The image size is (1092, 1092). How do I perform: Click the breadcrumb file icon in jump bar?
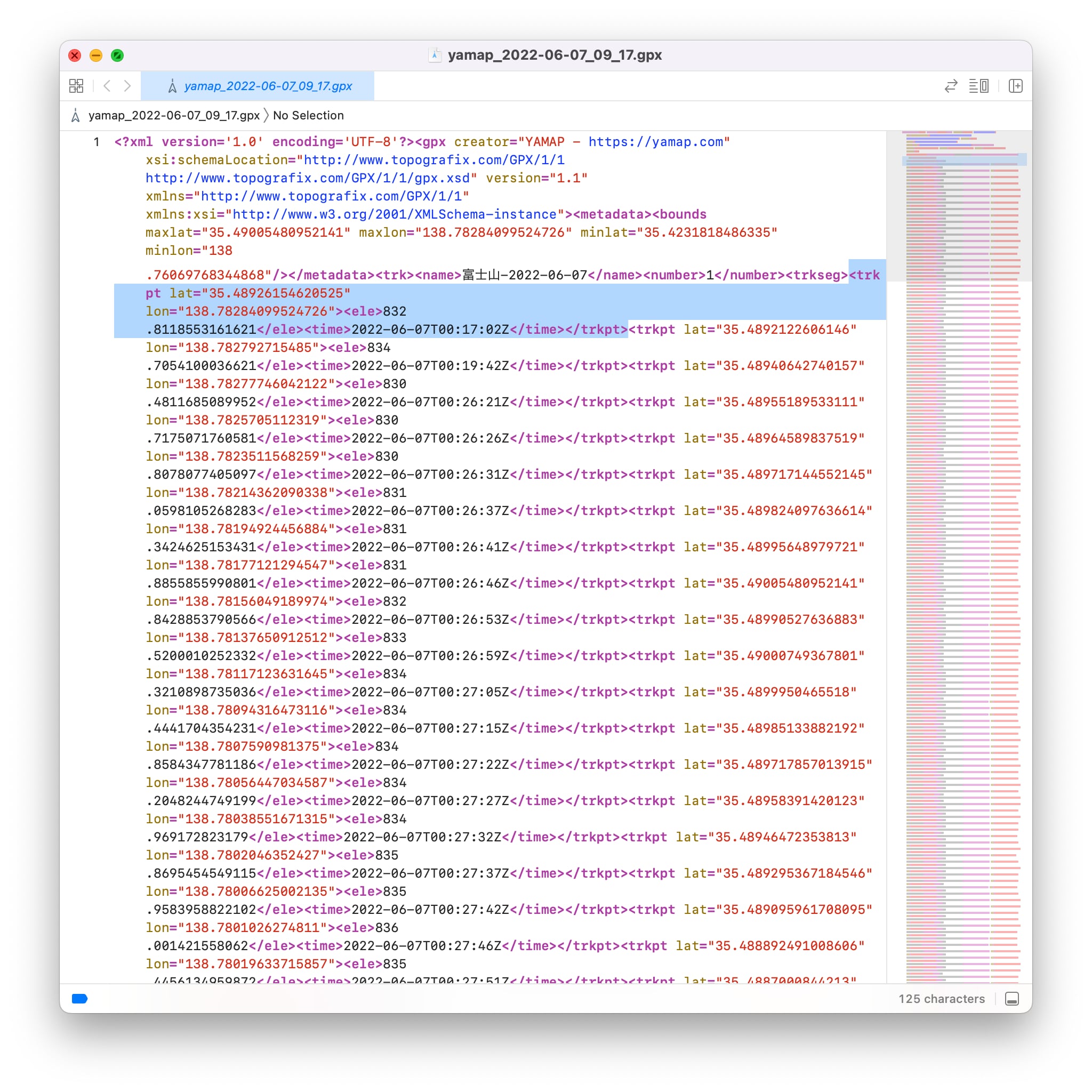tap(76, 115)
